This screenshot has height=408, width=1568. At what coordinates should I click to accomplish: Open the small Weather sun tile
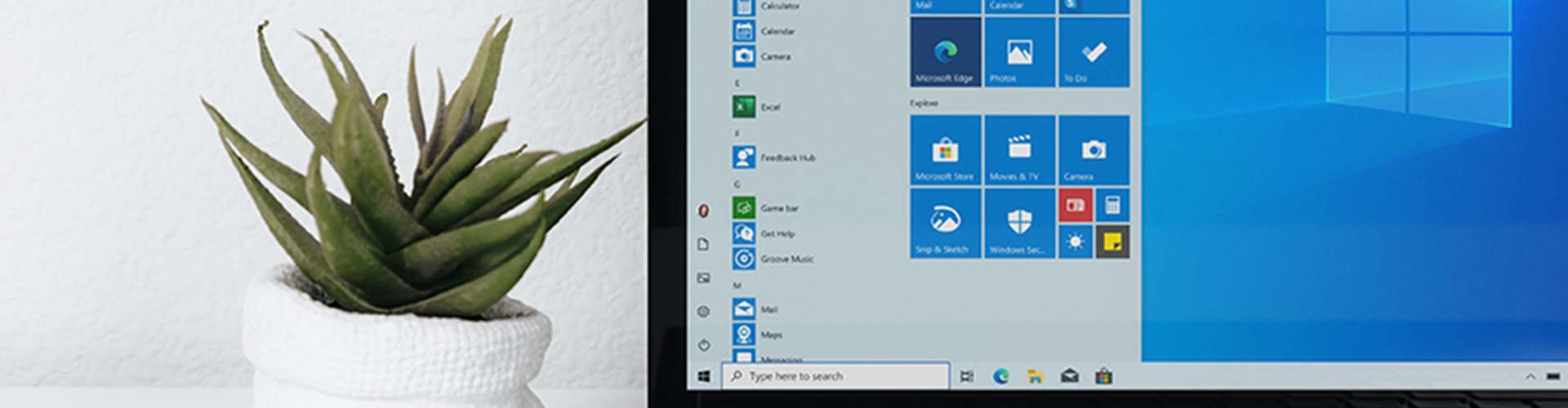(x=1076, y=242)
